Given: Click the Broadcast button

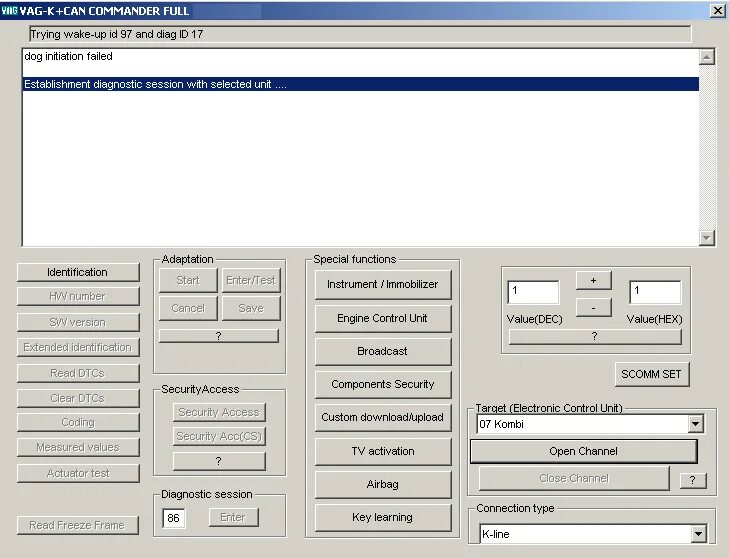Looking at the screenshot, I should pyautogui.click(x=383, y=351).
